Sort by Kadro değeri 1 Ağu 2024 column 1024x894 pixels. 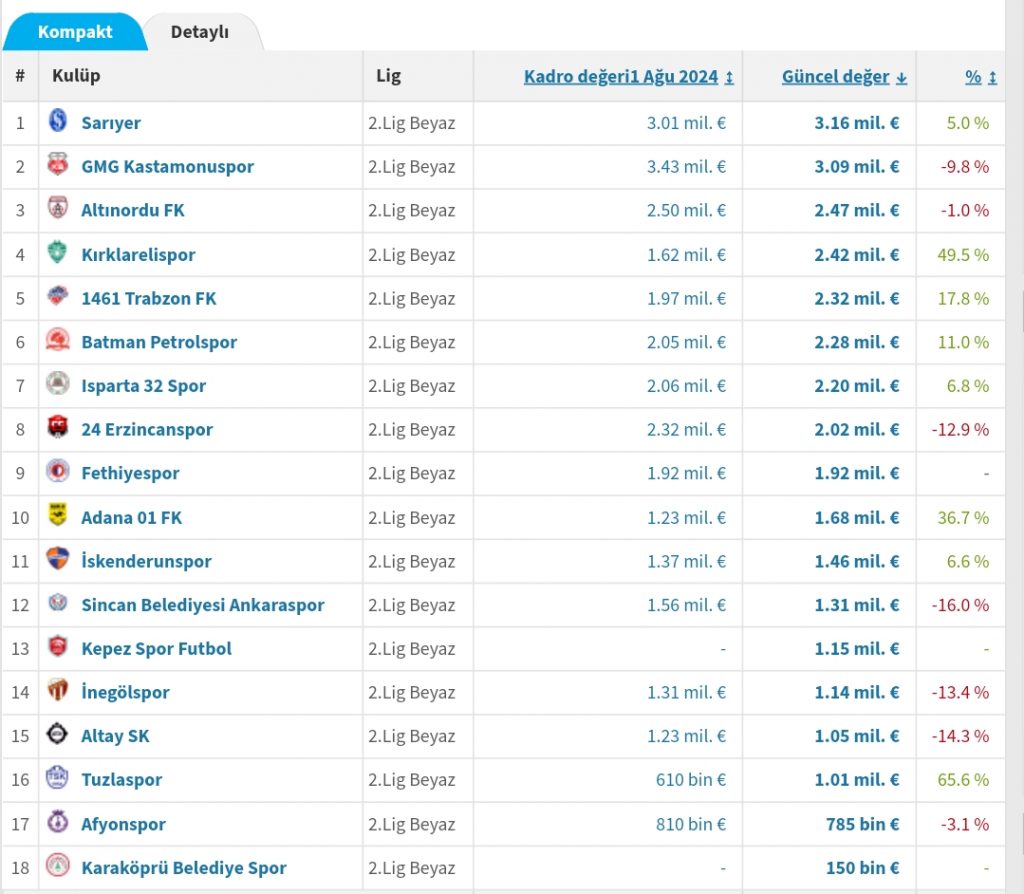[629, 77]
